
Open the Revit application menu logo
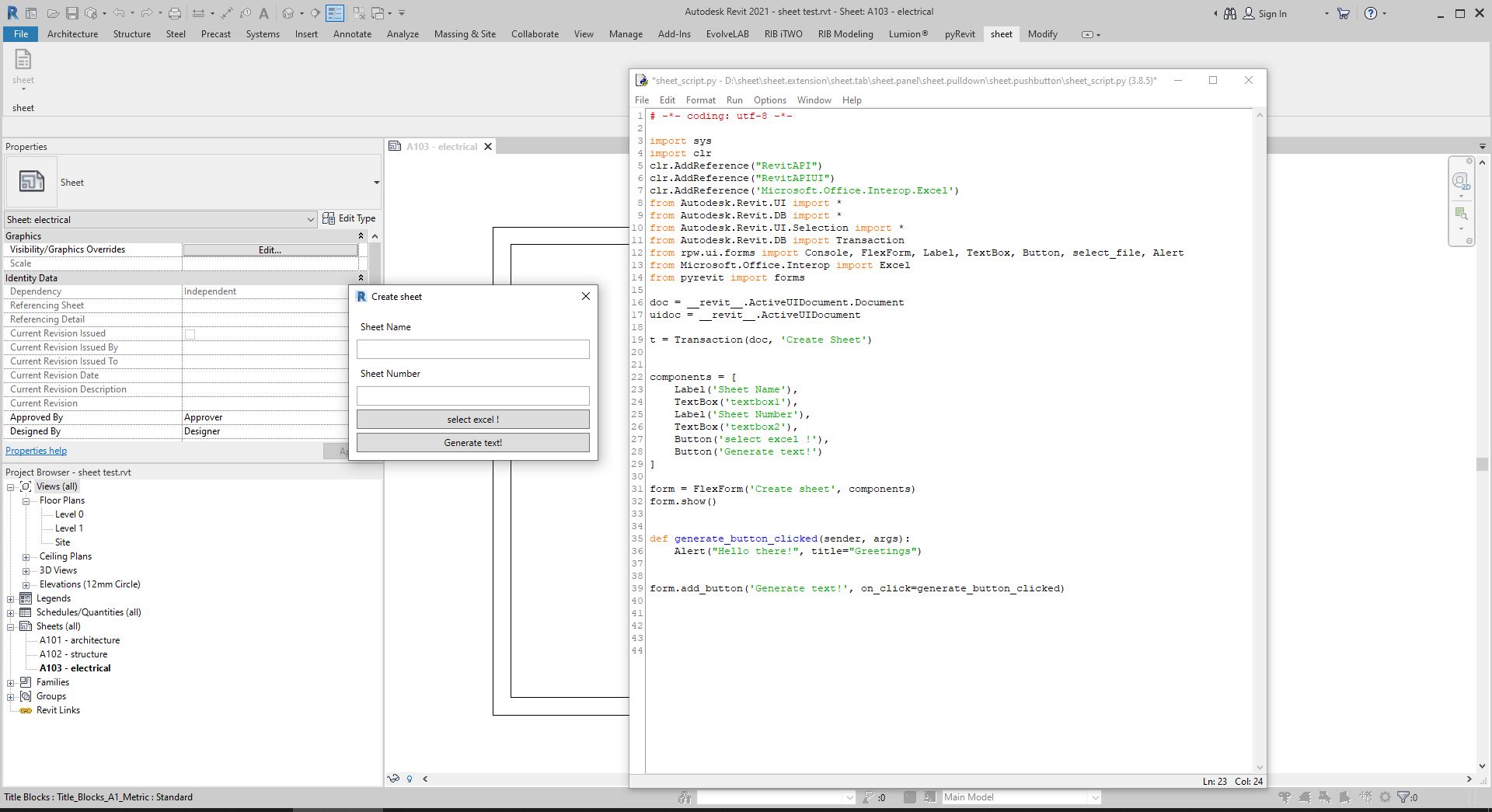[x=12, y=13]
